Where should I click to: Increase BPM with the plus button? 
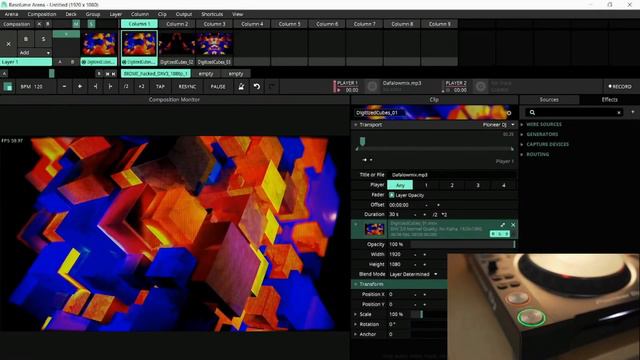pos(80,87)
